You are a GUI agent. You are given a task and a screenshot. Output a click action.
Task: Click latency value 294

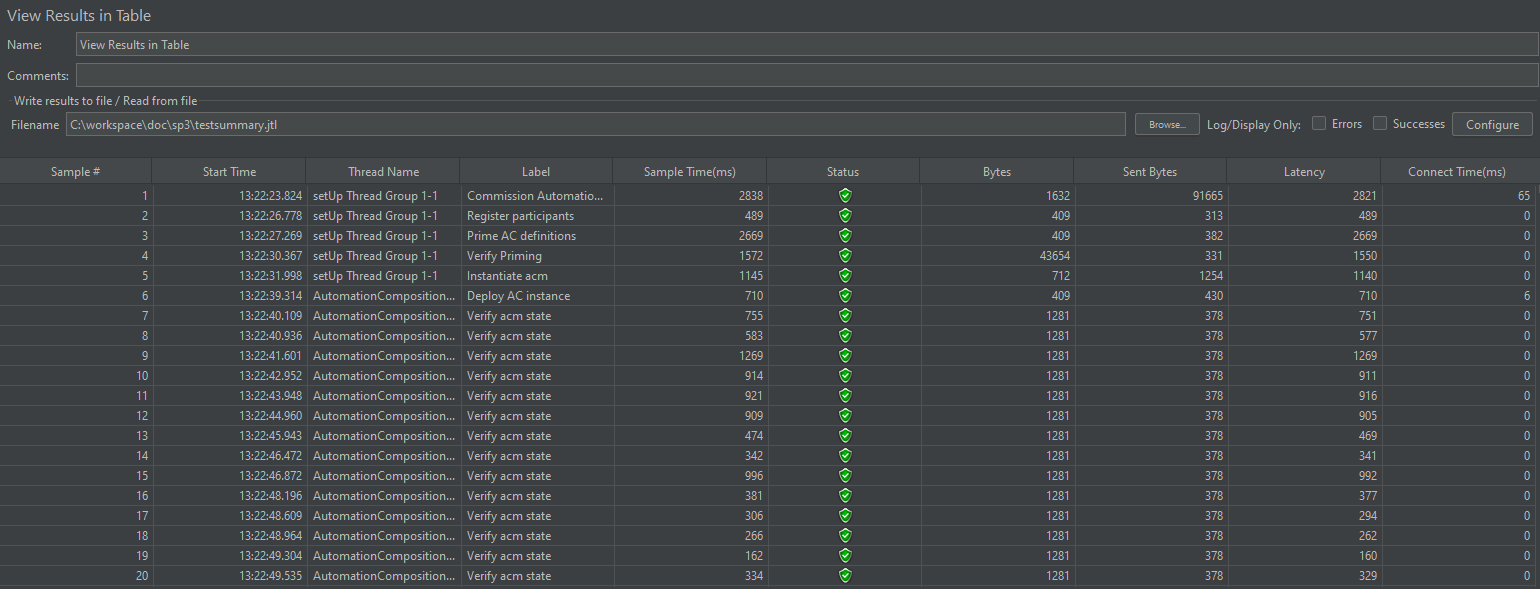point(1366,516)
